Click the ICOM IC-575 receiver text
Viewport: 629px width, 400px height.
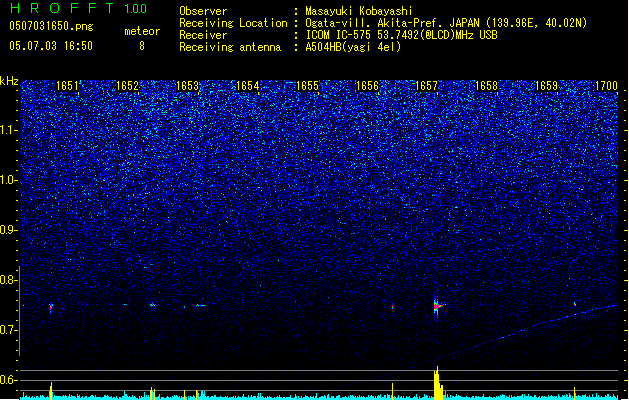(x=401, y=35)
